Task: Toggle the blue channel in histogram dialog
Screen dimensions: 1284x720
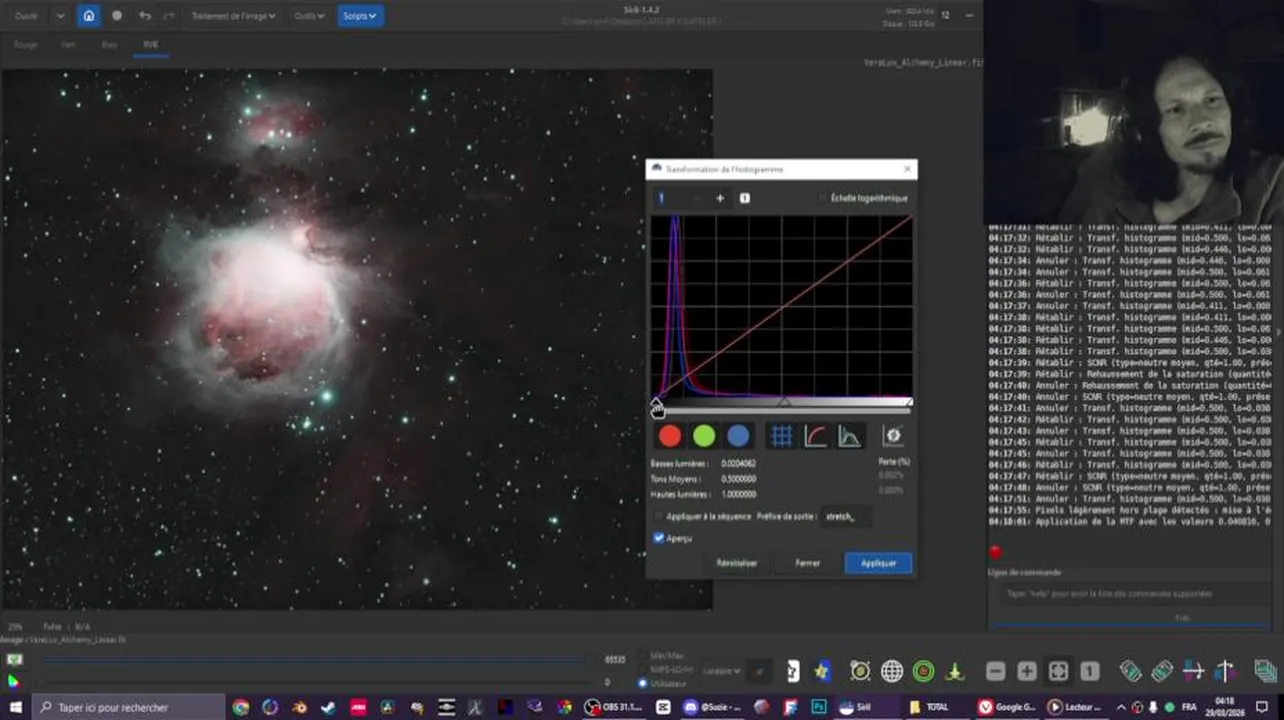Action: 738,435
